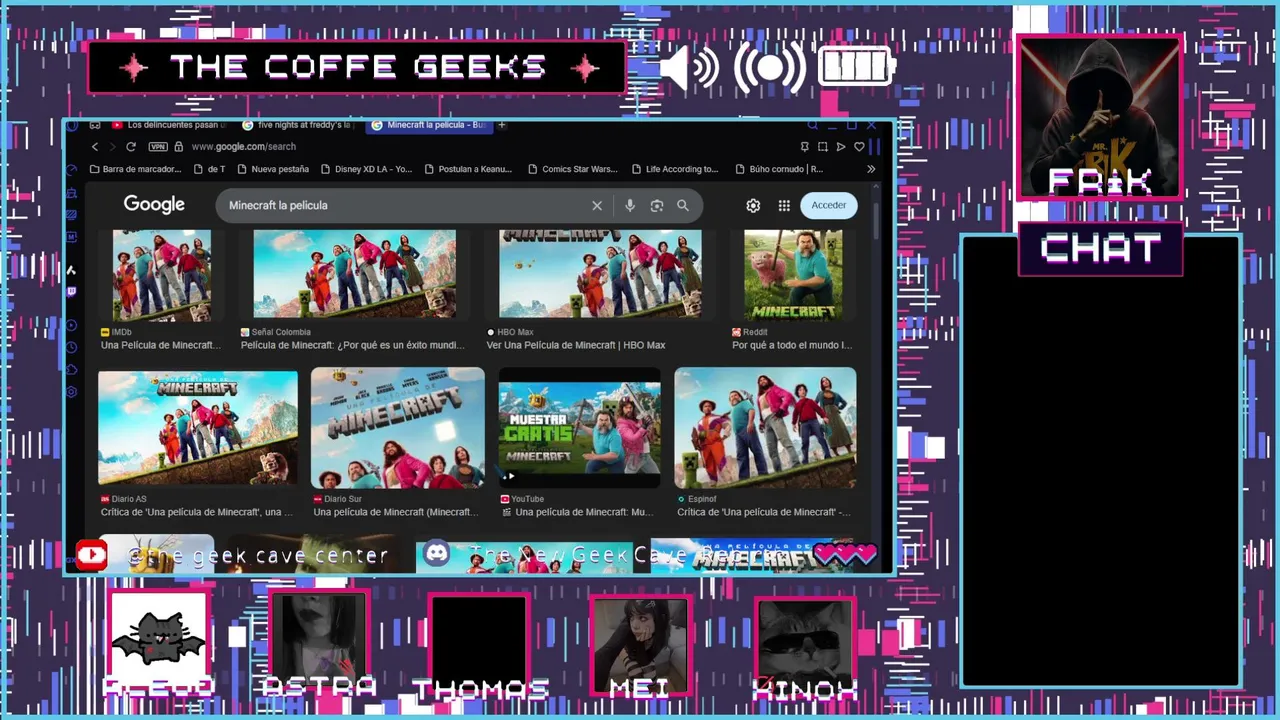Click the YouTube icon in bottom overlay

[x=91, y=555]
